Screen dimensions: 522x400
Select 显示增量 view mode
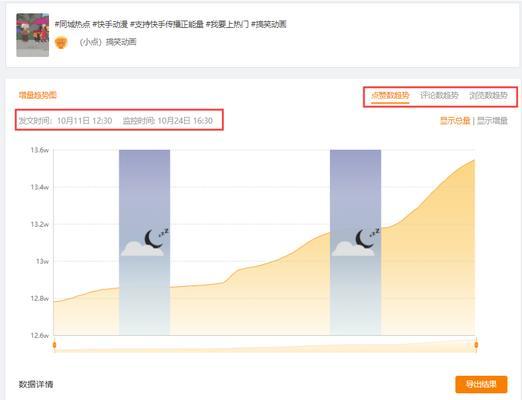pos(492,121)
